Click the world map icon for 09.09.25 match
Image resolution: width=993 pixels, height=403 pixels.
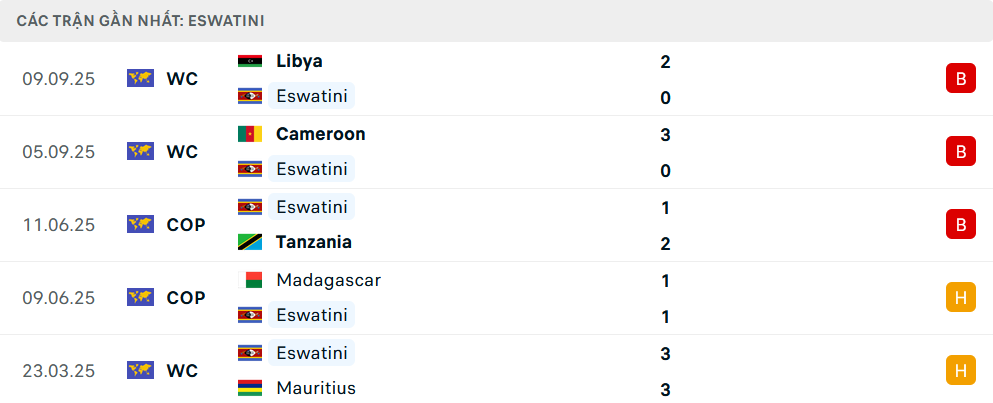(x=140, y=78)
